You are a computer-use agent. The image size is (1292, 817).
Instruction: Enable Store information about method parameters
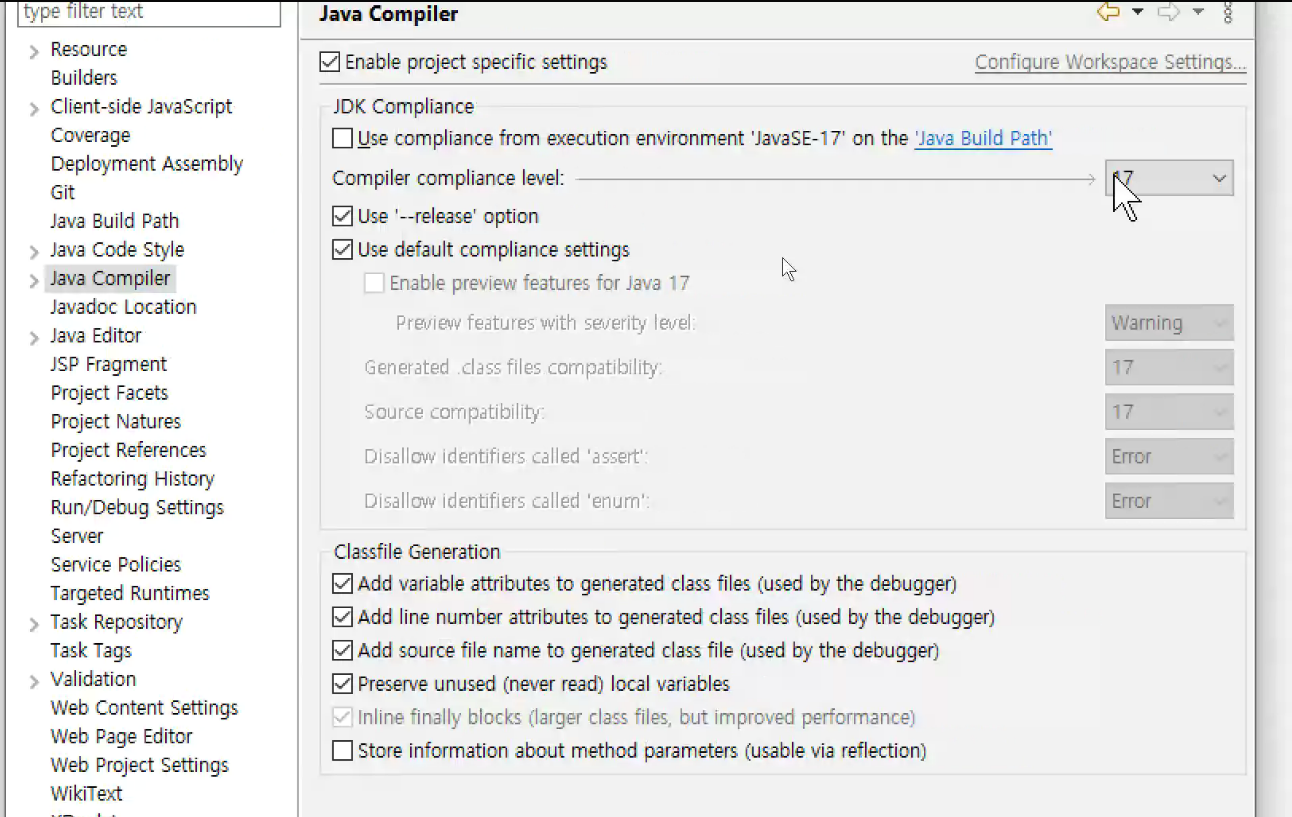[x=343, y=750]
